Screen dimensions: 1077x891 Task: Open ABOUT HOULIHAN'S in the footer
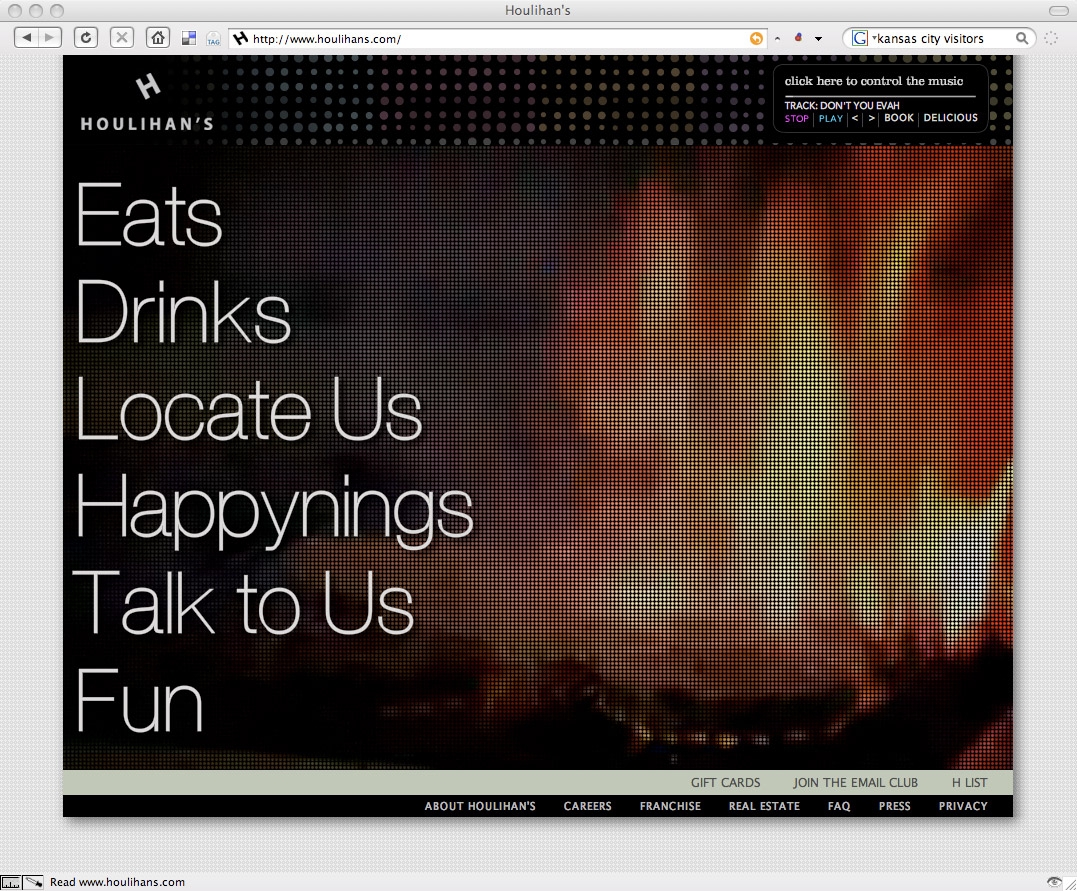pos(480,806)
